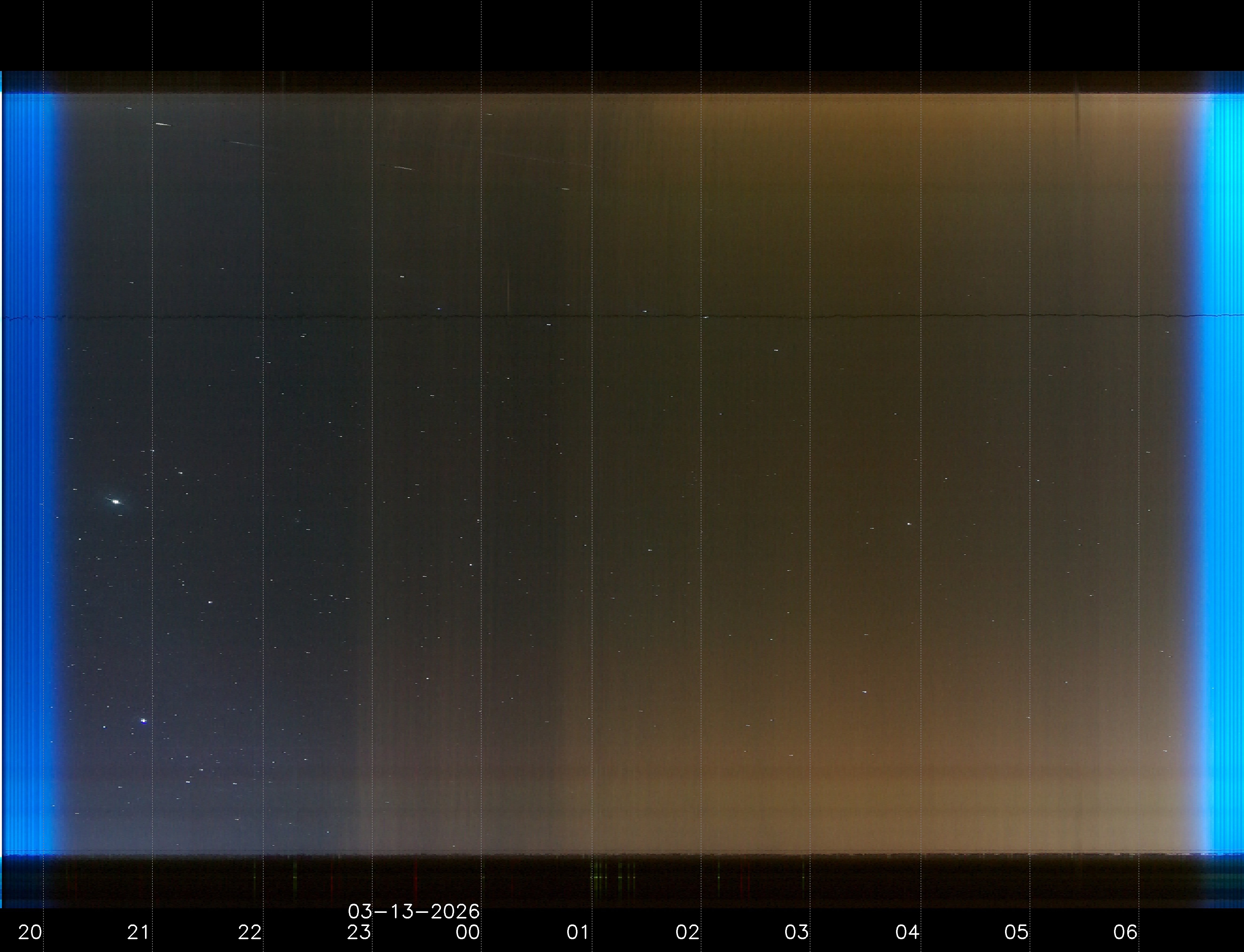This screenshot has width=1244, height=952.
Task: Click the 02 hour label
Action: click(x=687, y=932)
